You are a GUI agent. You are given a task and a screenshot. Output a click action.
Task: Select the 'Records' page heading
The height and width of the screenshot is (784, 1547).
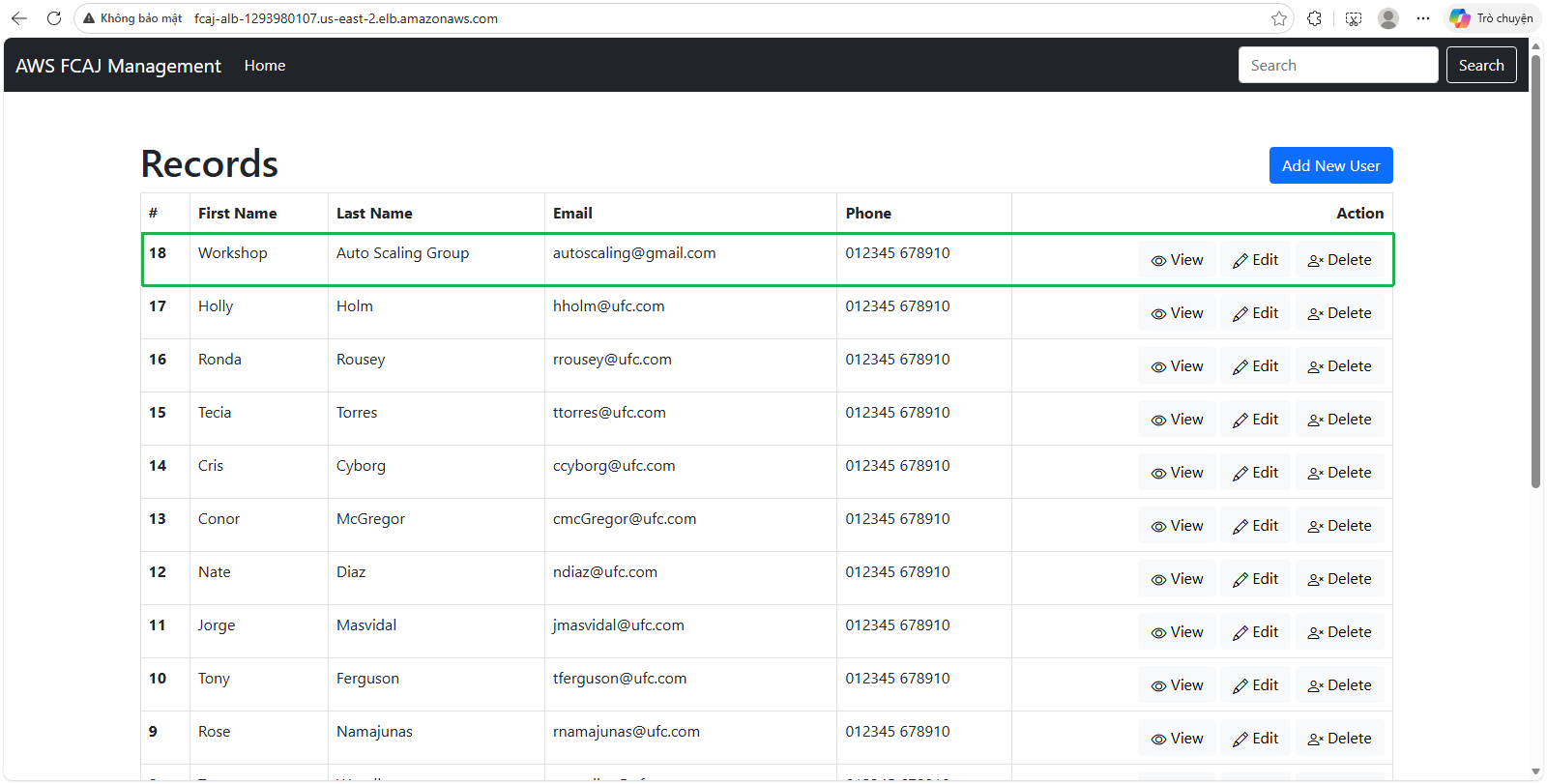point(210,164)
